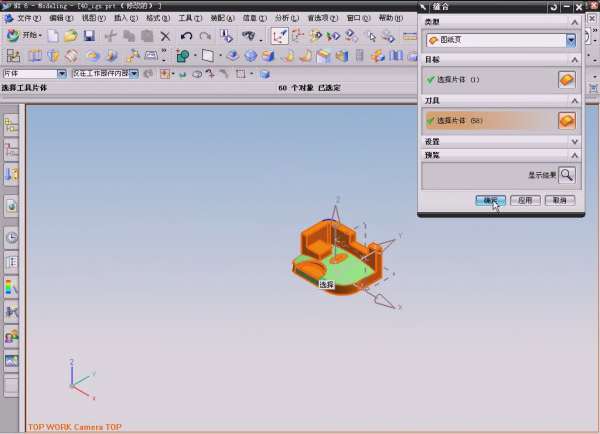The image size is (600, 434).
Task: Open the History clock icon in the resource bar
Action: click(x=11, y=237)
